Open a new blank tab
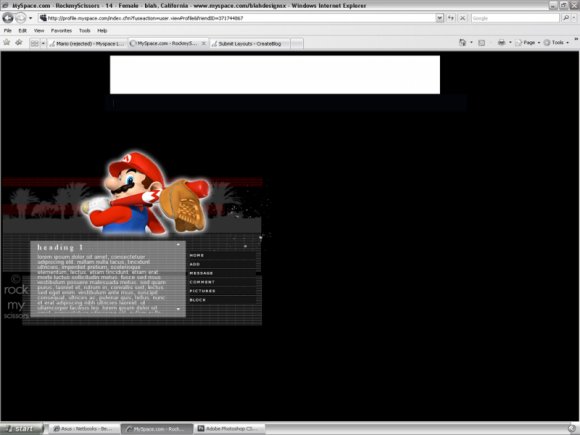The height and width of the screenshot is (435, 580). point(297,44)
